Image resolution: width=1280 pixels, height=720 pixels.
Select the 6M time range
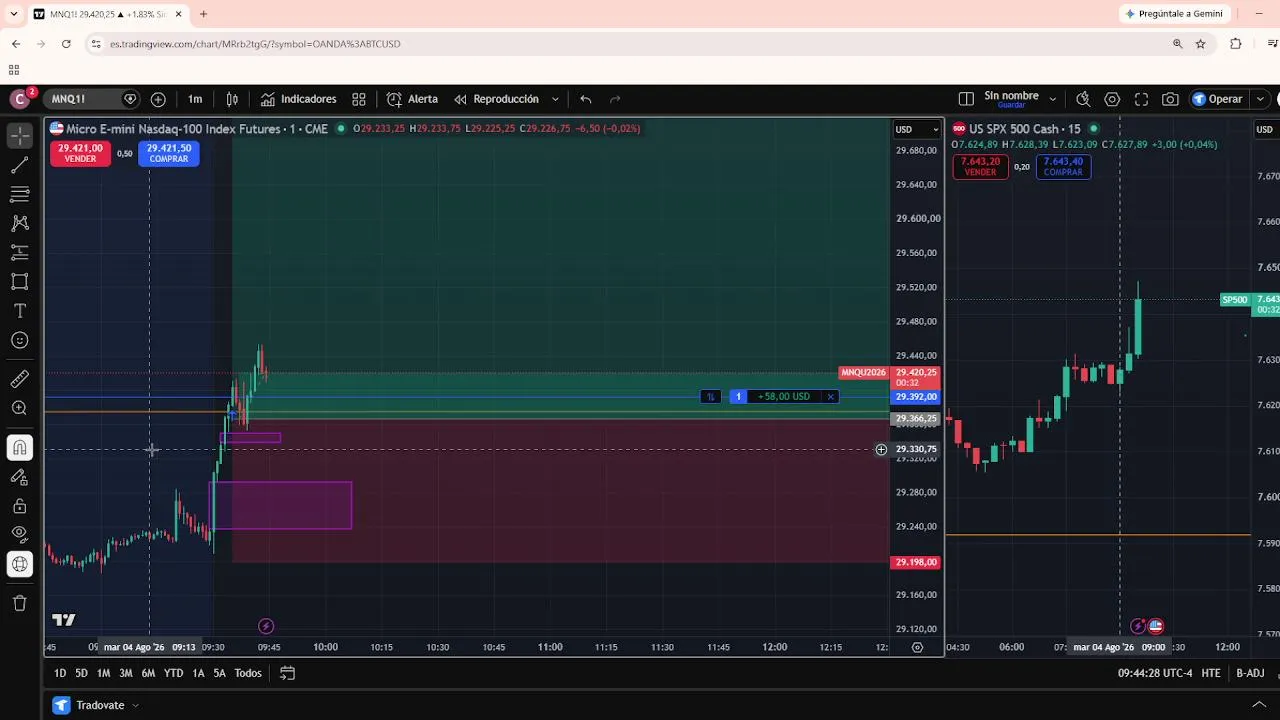[x=148, y=673]
